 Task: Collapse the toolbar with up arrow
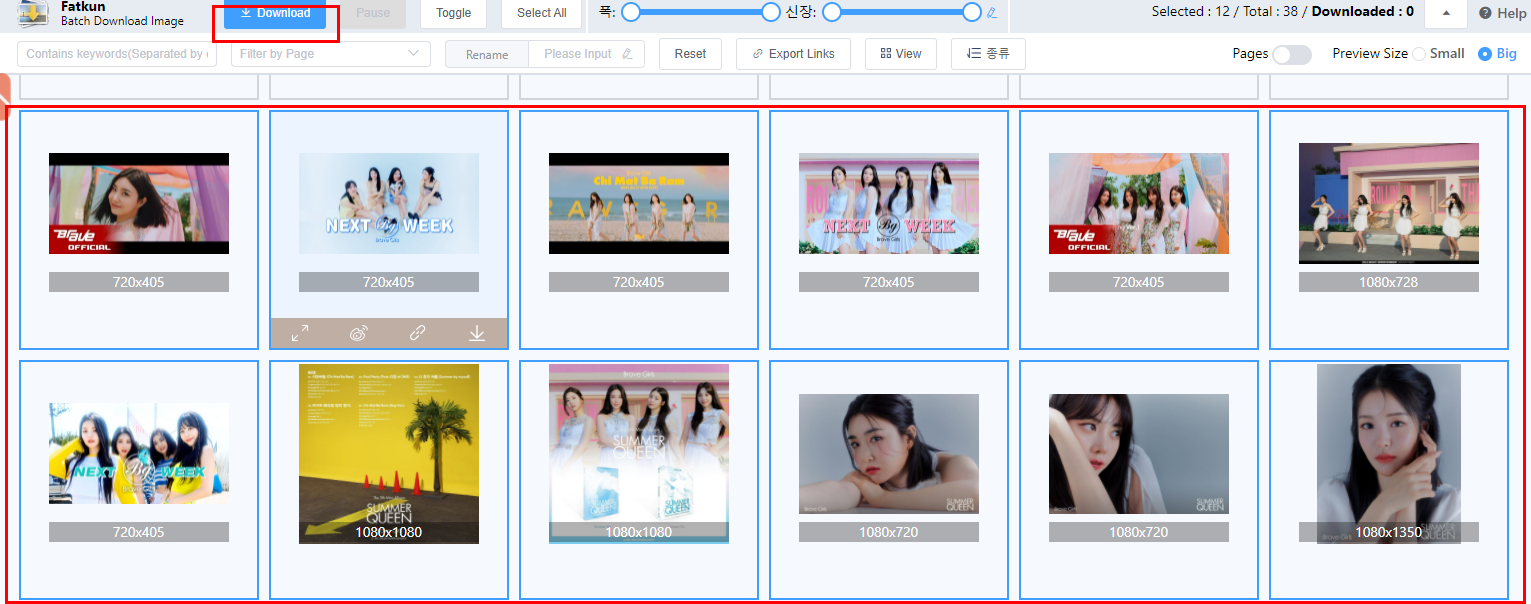pyautogui.click(x=1446, y=13)
